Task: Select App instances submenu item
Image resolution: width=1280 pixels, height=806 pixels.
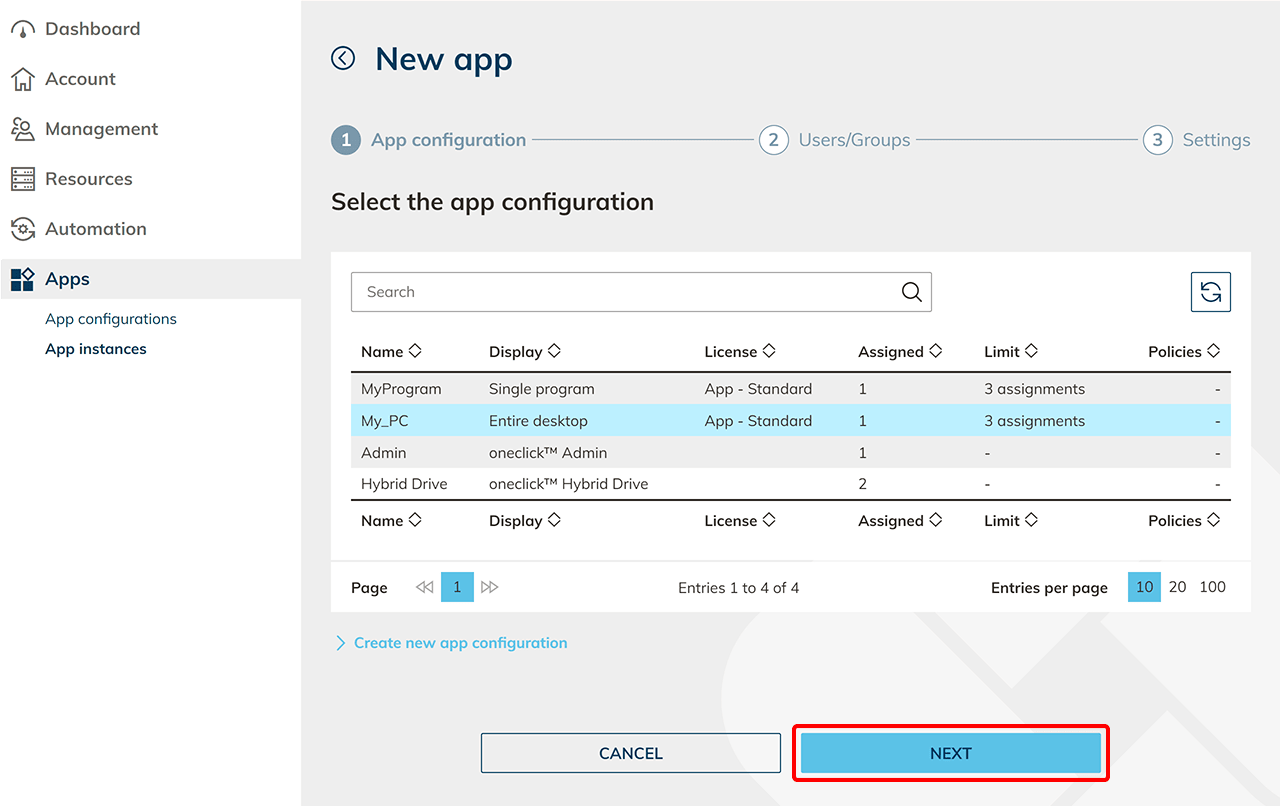Action: (x=96, y=349)
